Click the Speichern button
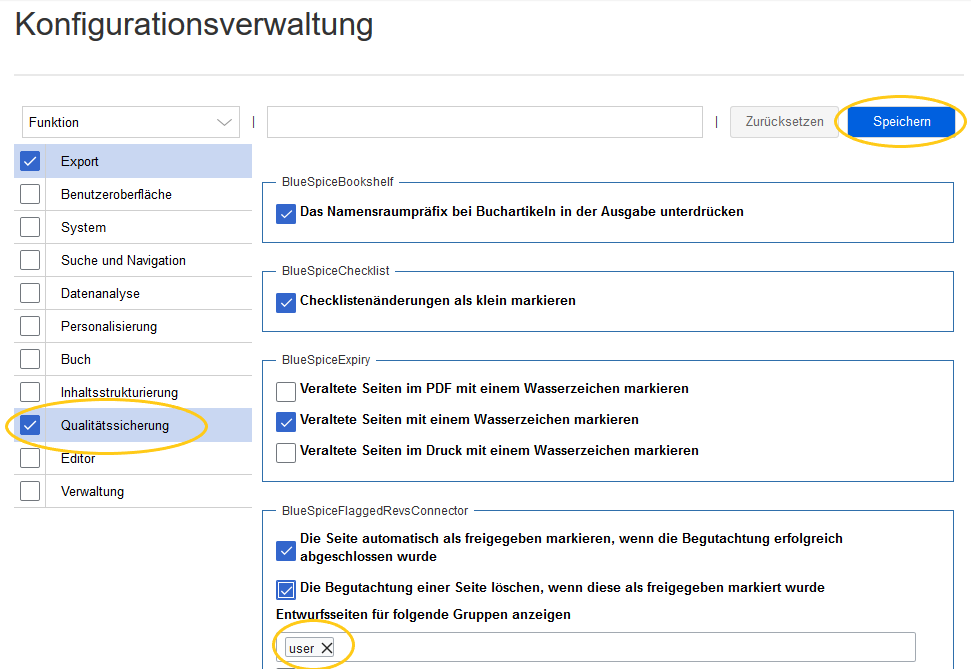 click(x=901, y=121)
